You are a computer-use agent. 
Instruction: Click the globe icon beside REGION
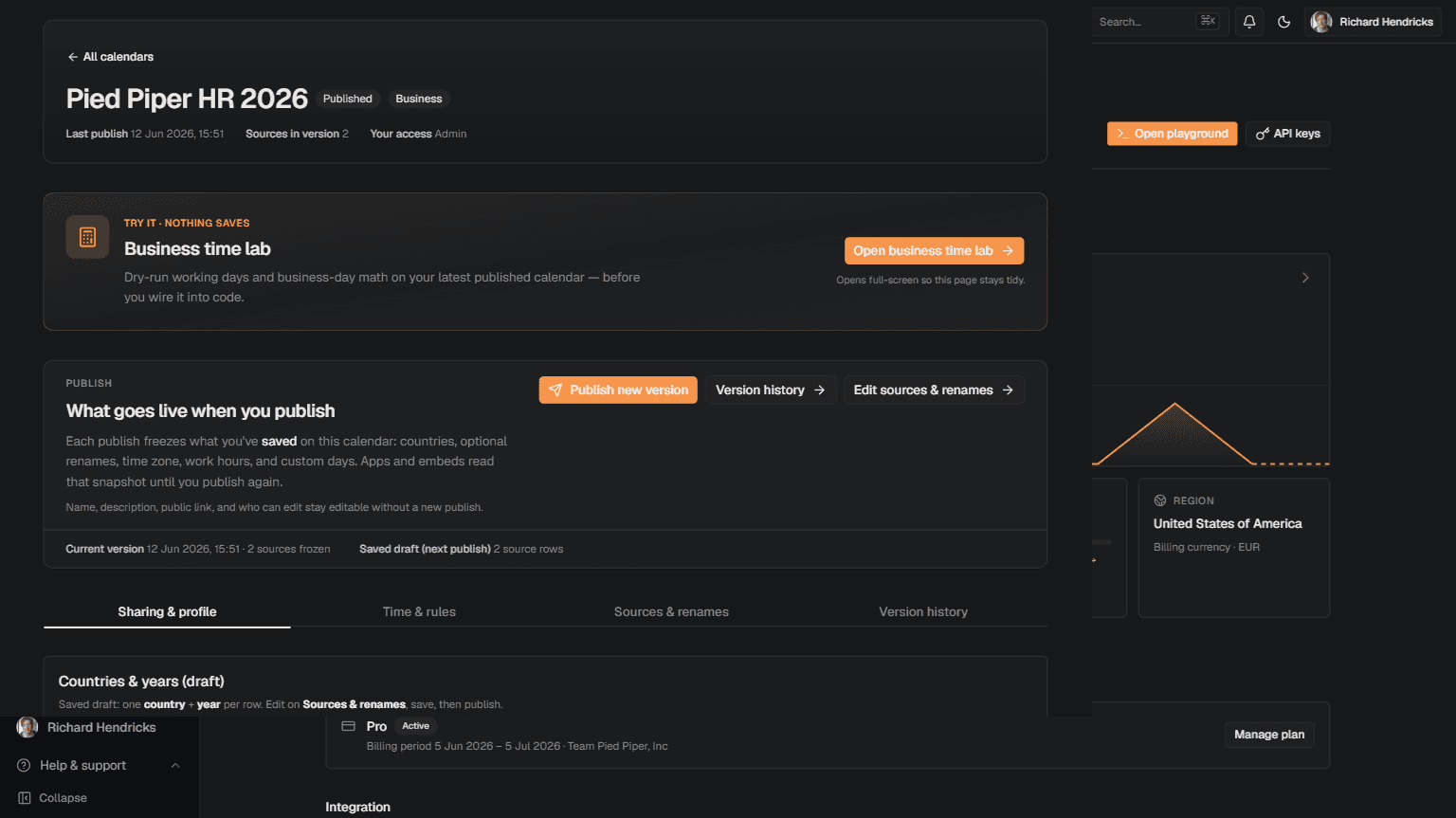(x=1160, y=500)
